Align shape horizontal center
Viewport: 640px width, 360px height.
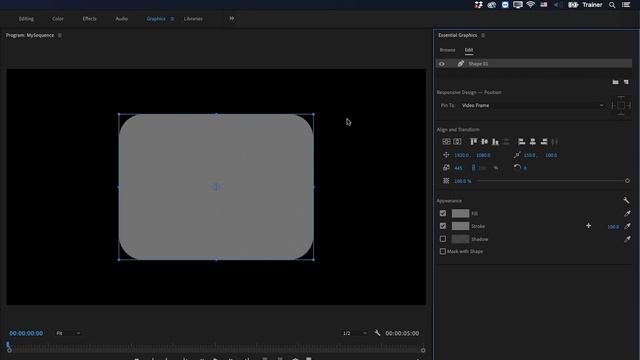point(533,142)
